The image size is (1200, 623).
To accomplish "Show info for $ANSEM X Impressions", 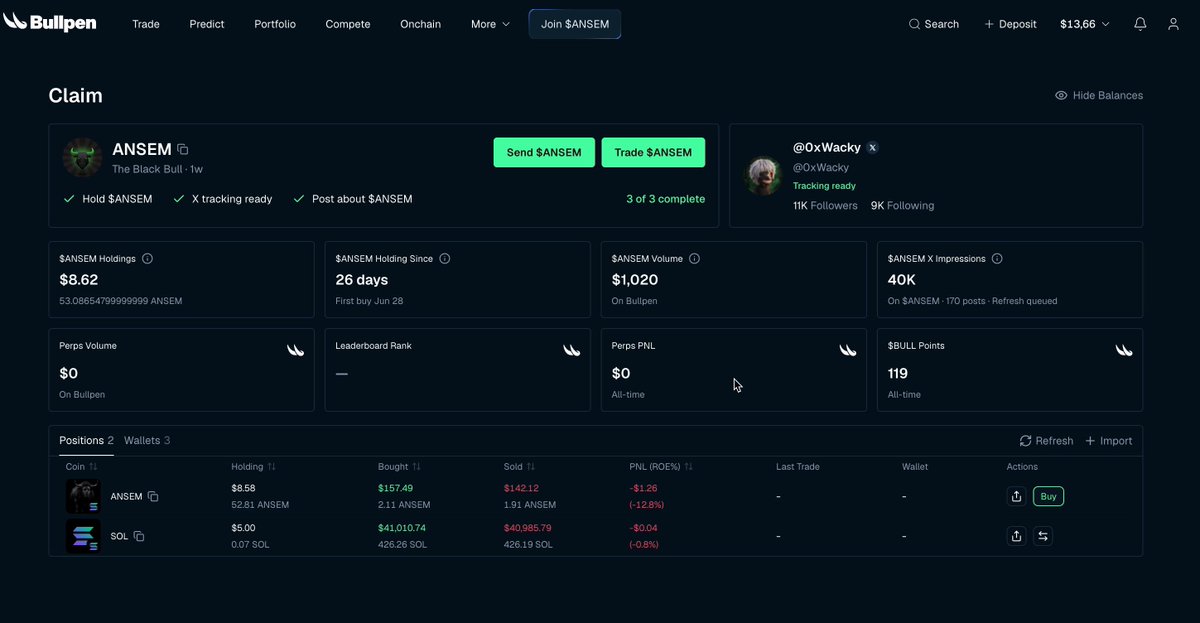I will (997, 258).
